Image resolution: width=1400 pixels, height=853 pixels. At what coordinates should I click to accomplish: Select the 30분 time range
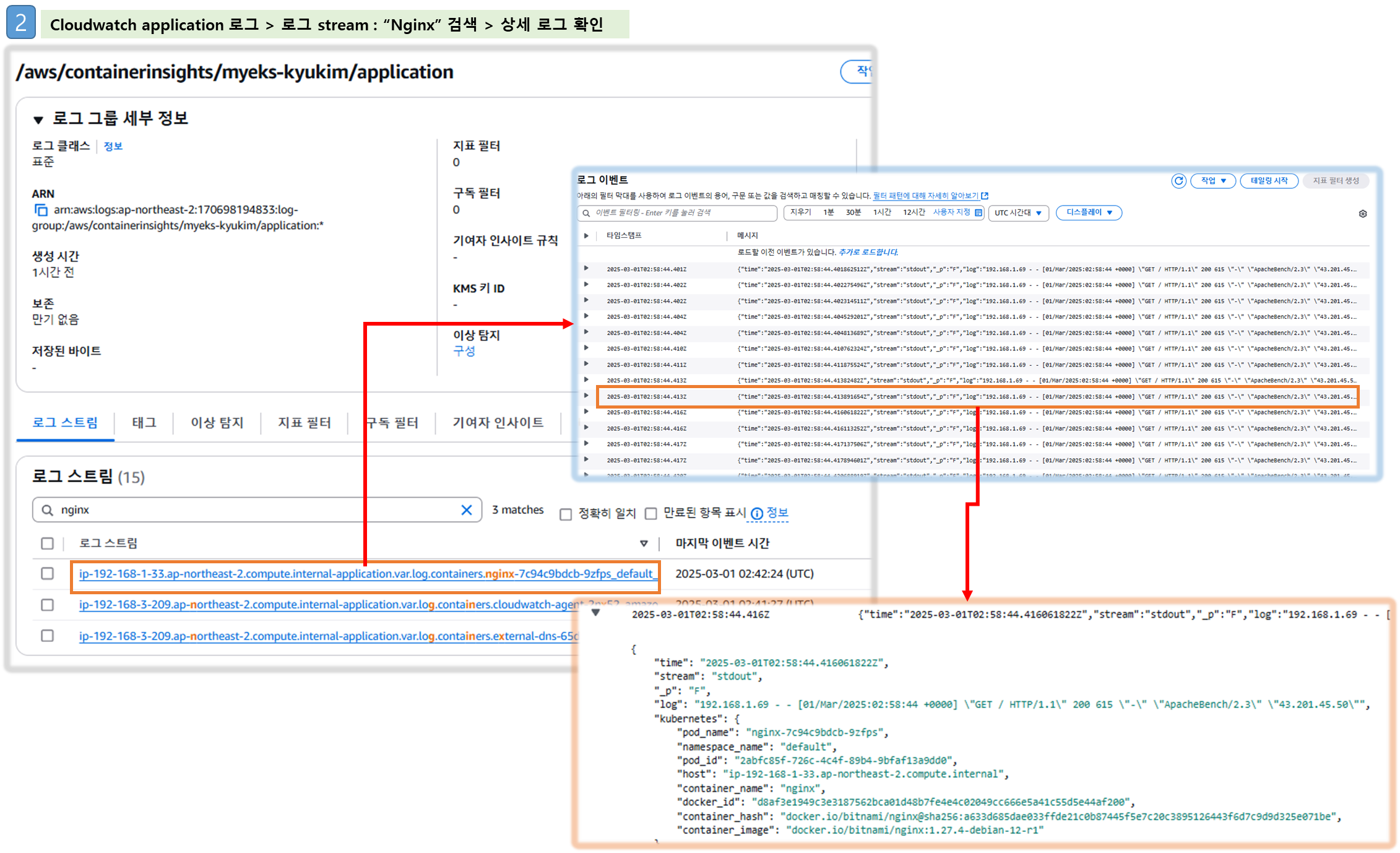pos(853,212)
